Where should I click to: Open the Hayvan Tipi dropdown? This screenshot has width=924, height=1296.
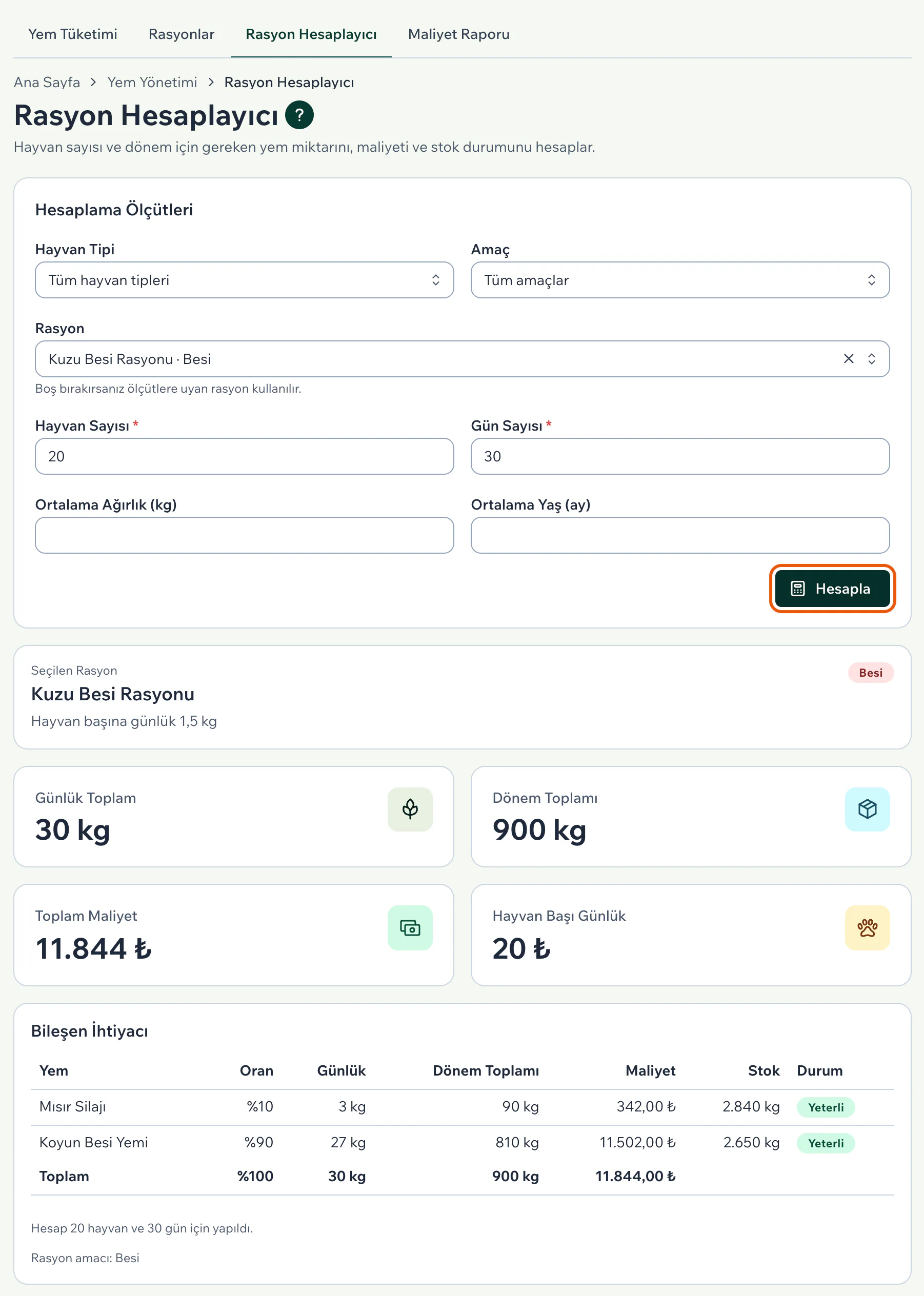(x=245, y=280)
